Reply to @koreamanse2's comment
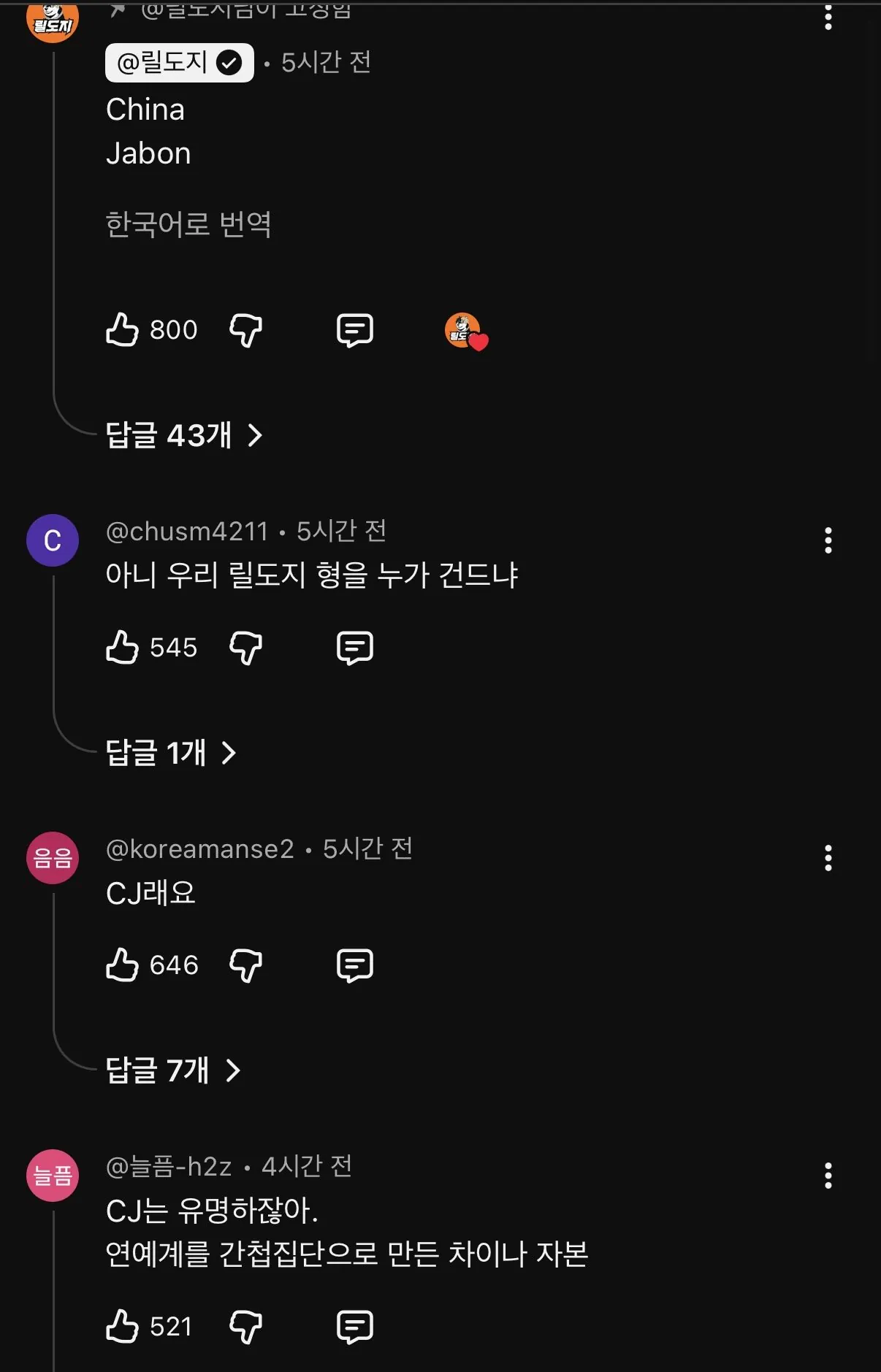The width and height of the screenshot is (881, 1372). (x=355, y=965)
